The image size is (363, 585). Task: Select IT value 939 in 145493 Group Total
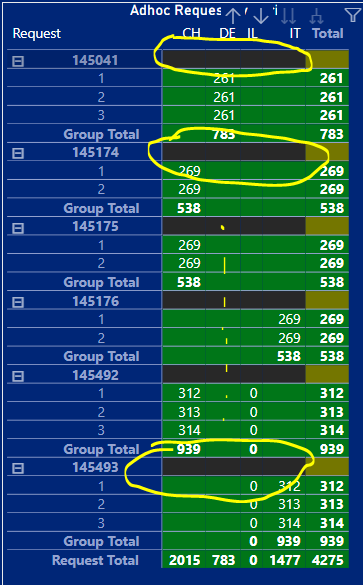coord(289,541)
